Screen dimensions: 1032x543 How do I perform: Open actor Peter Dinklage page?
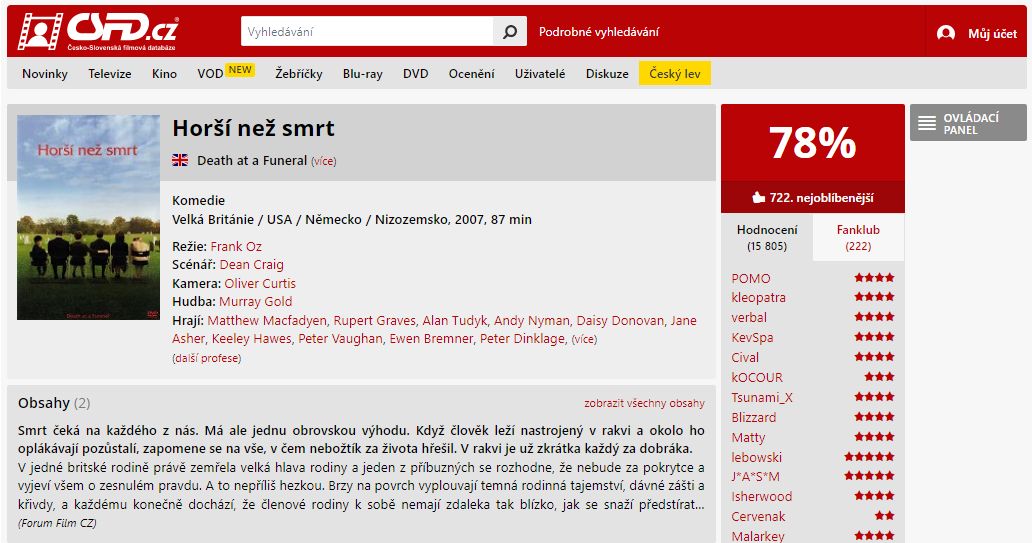pyautogui.click(x=523, y=338)
